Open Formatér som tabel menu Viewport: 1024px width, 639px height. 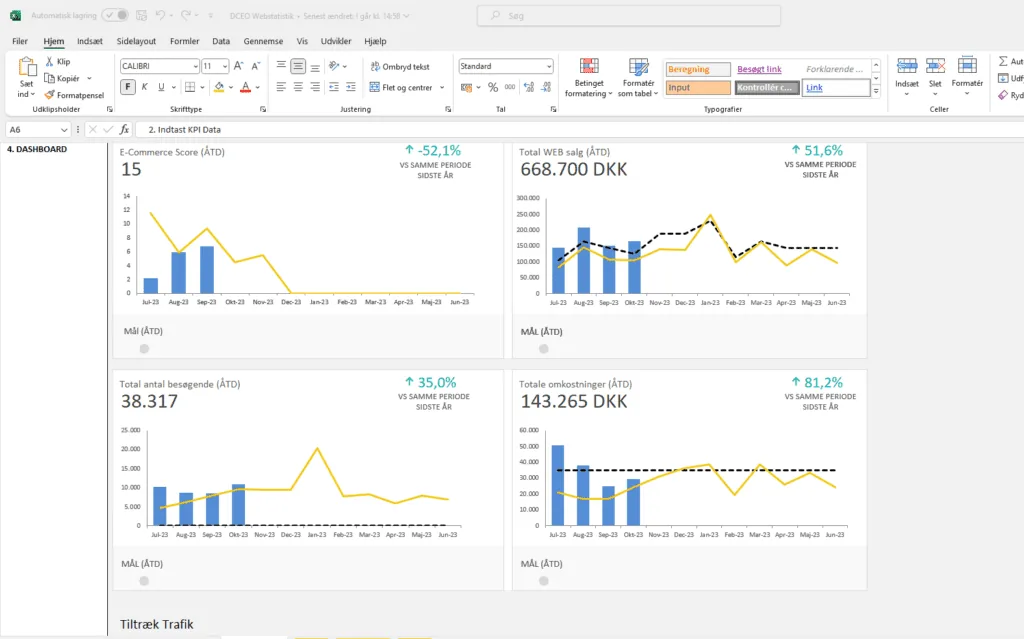pos(638,77)
